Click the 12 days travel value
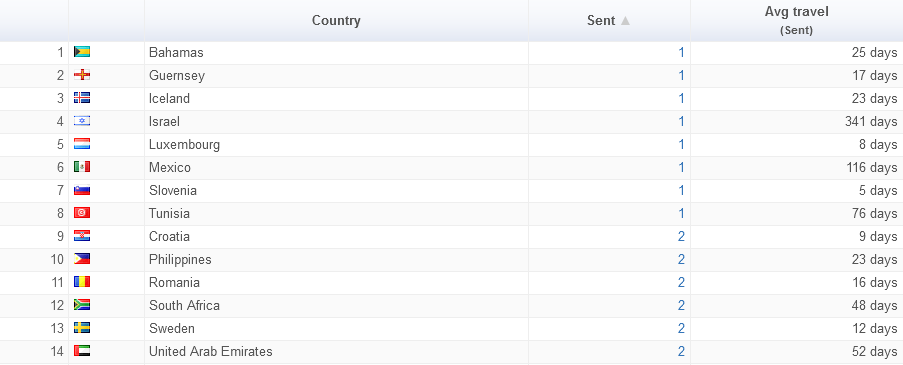Image resolution: width=903 pixels, height=365 pixels. point(875,329)
